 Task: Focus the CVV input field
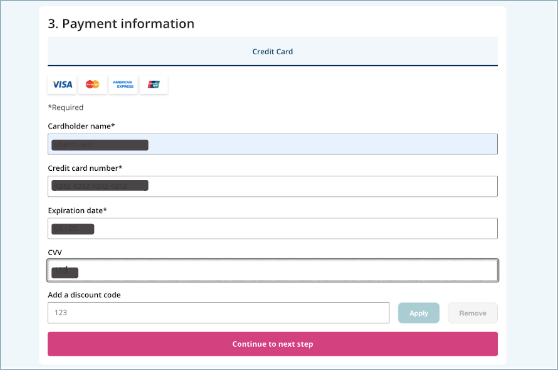click(273, 270)
